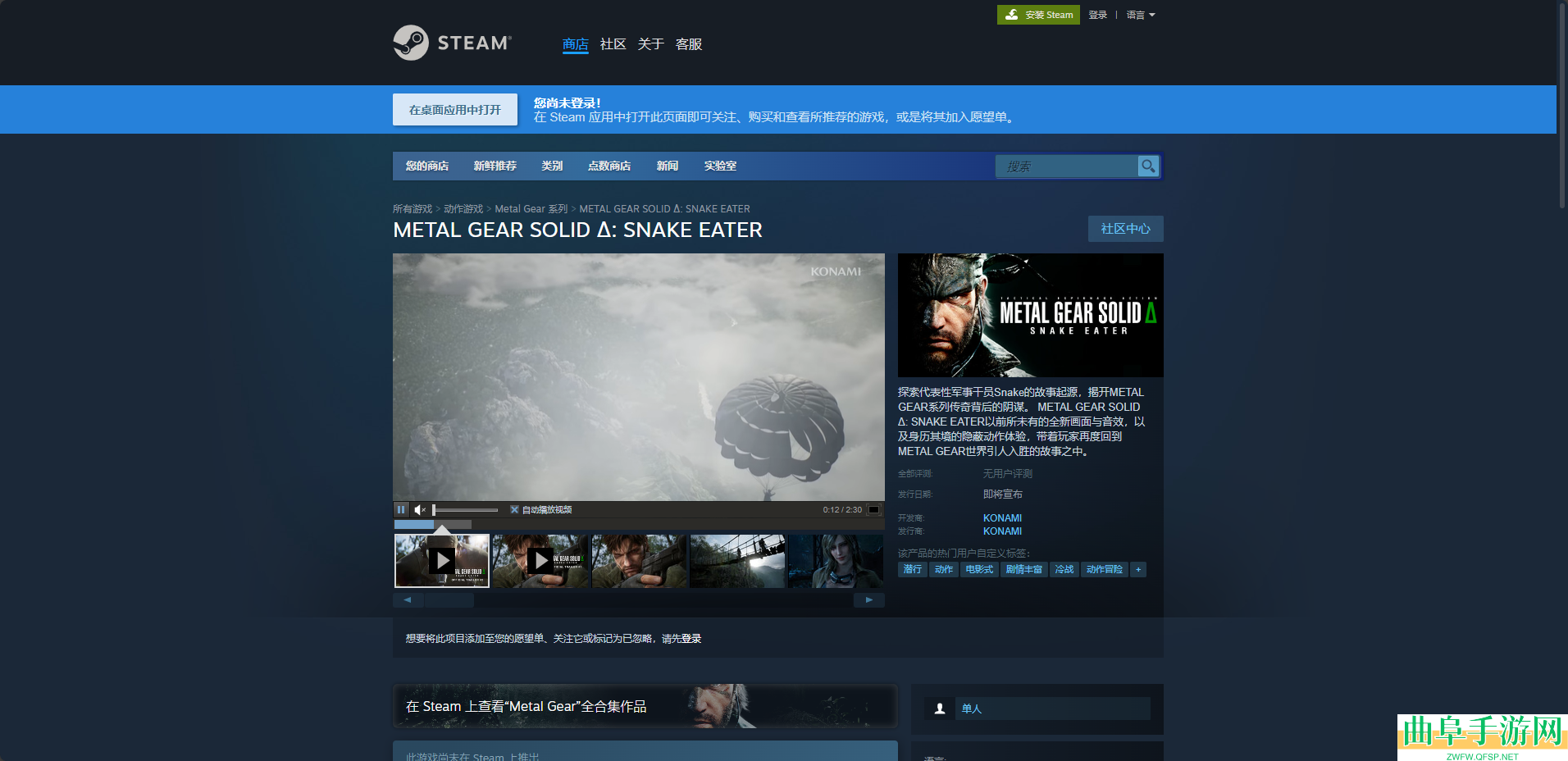
Task: Click the single-player person icon
Action: [940, 709]
